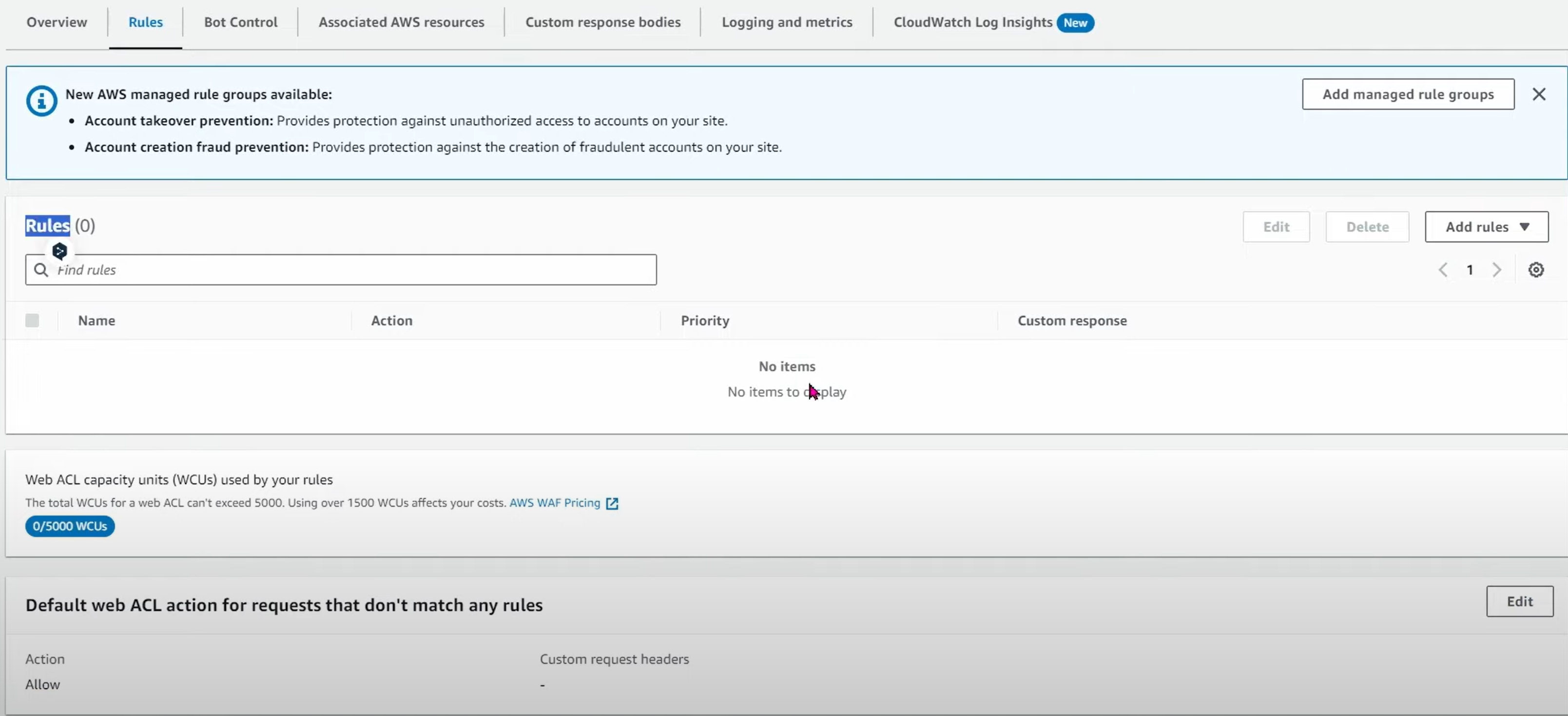This screenshot has width=1568, height=716.
Task: Click the search magnifier icon in Find rules
Action: (x=41, y=270)
